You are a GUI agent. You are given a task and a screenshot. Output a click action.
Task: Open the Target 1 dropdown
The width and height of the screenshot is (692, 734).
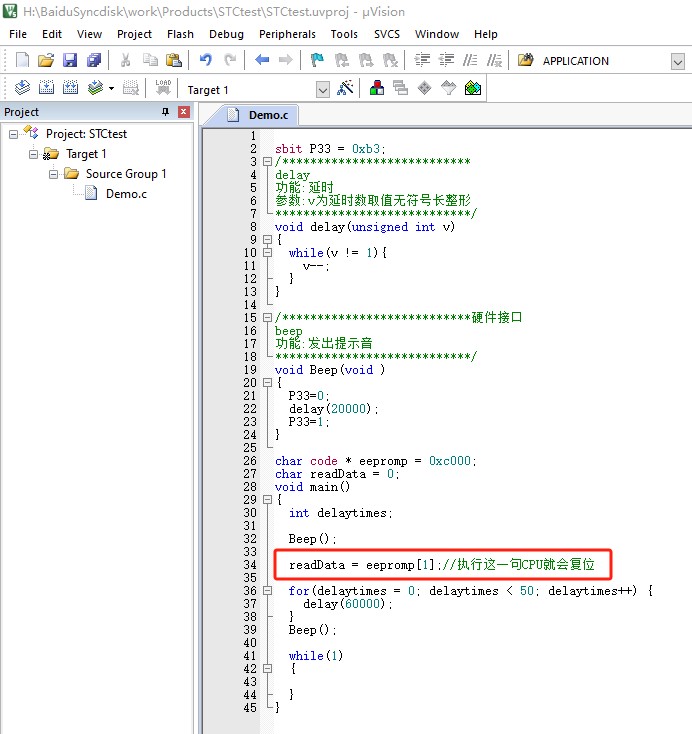click(x=323, y=89)
